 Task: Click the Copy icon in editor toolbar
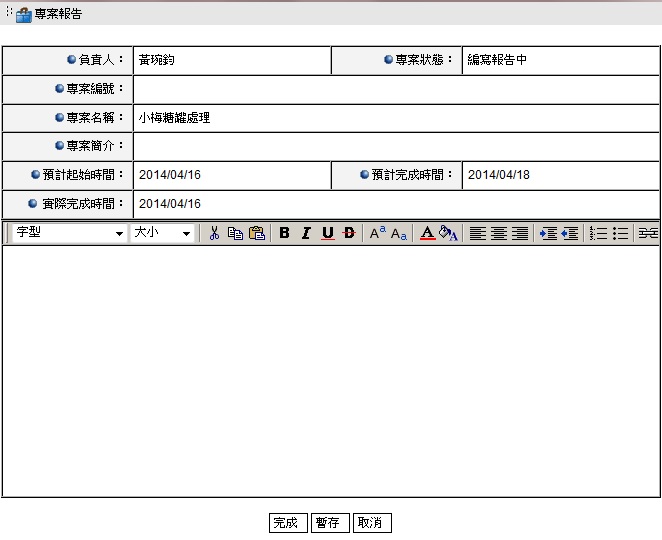235,233
